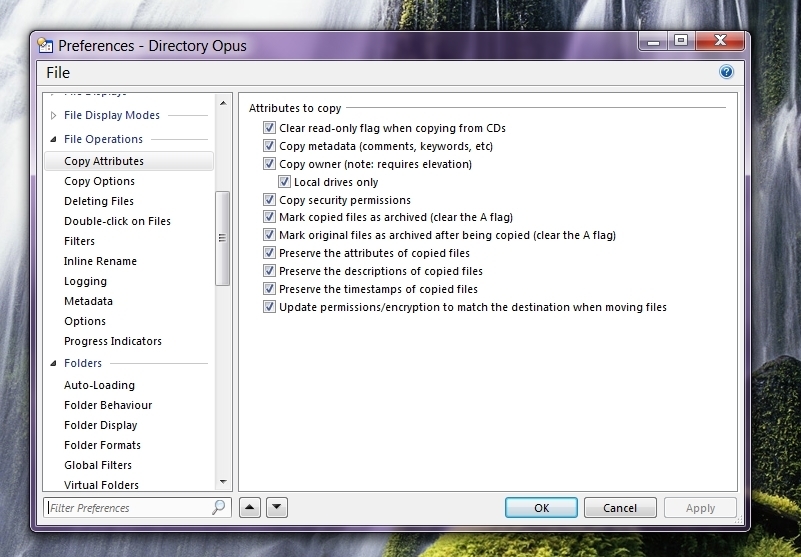Click the File page heading text
Image resolution: width=801 pixels, height=557 pixels.
pyautogui.click(x=58, y=73)
